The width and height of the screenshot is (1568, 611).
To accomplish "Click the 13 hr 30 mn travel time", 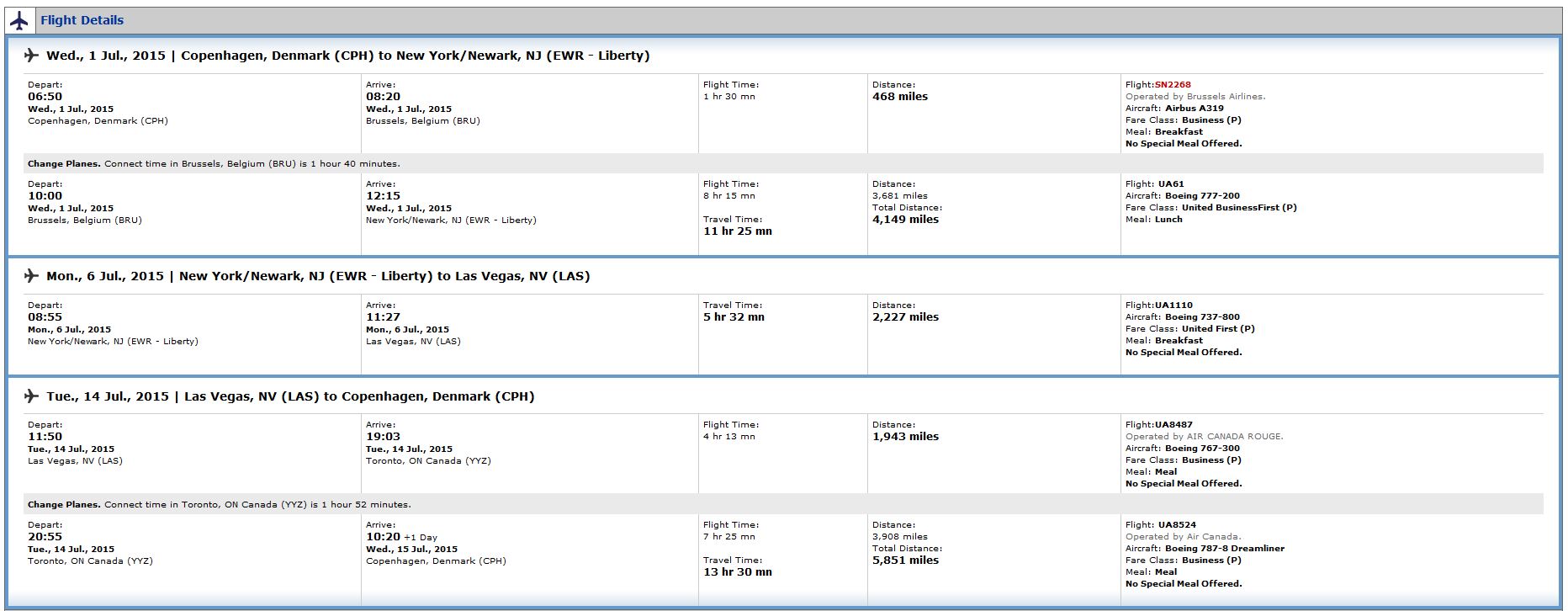I will click(x=738, y=572).
